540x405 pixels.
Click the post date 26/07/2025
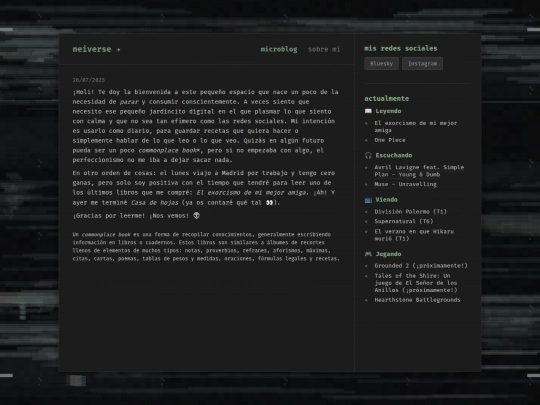pyautogui.click(x=89, y=80)
